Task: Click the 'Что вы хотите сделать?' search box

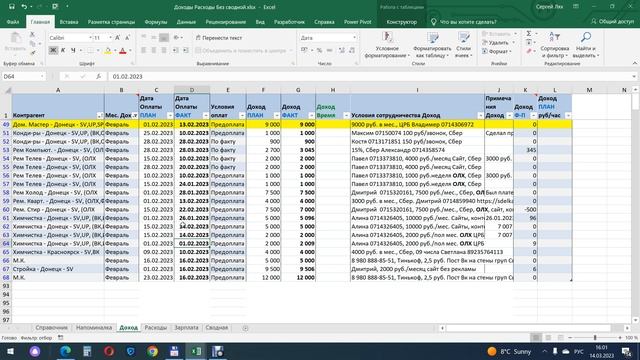Action: tap(464, 22)
